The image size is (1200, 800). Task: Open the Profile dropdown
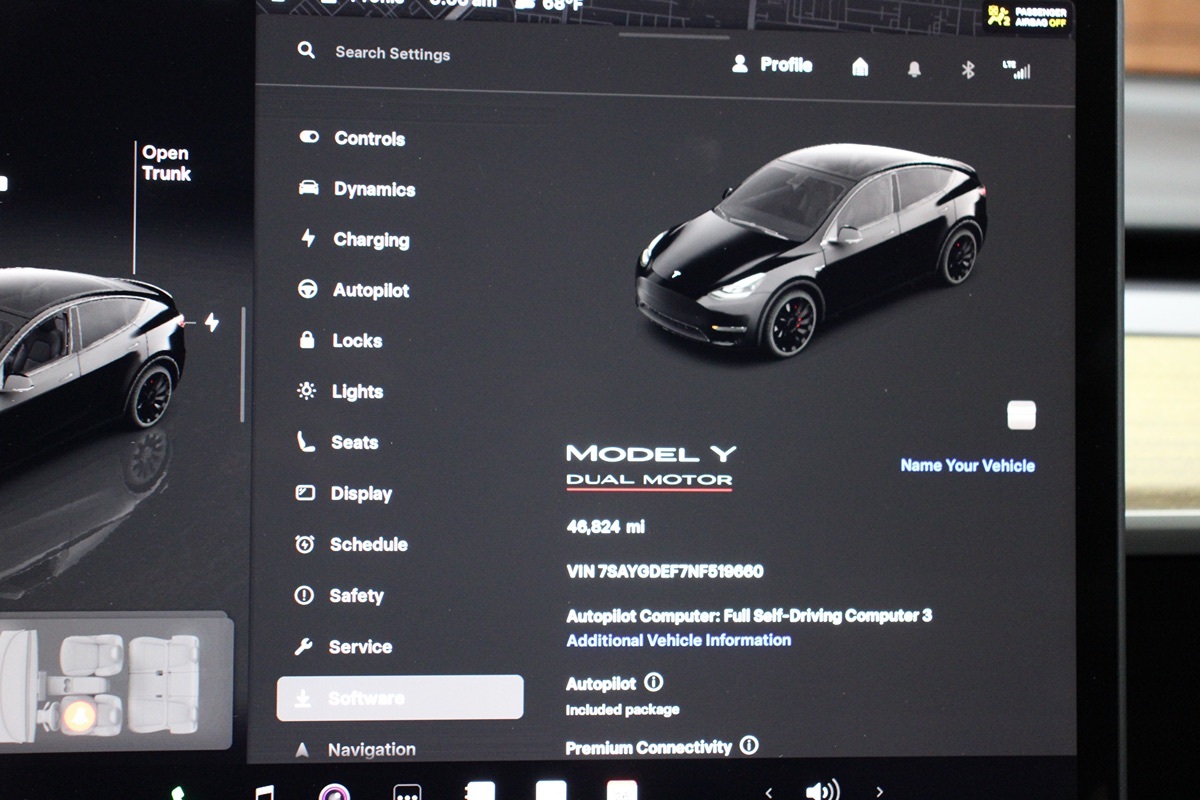click(772, 65)
